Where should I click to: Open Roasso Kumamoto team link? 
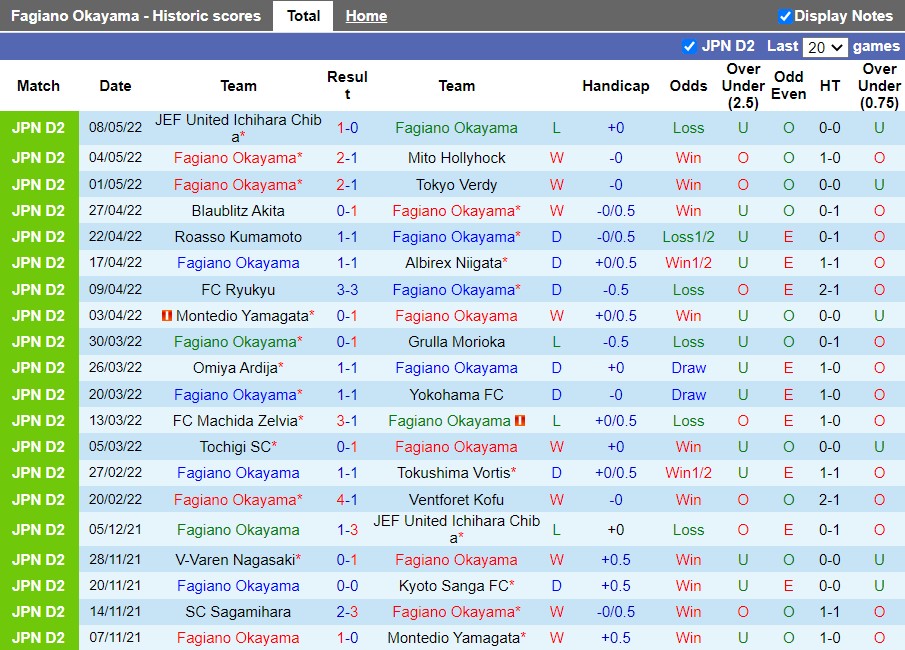click(238, 237)
